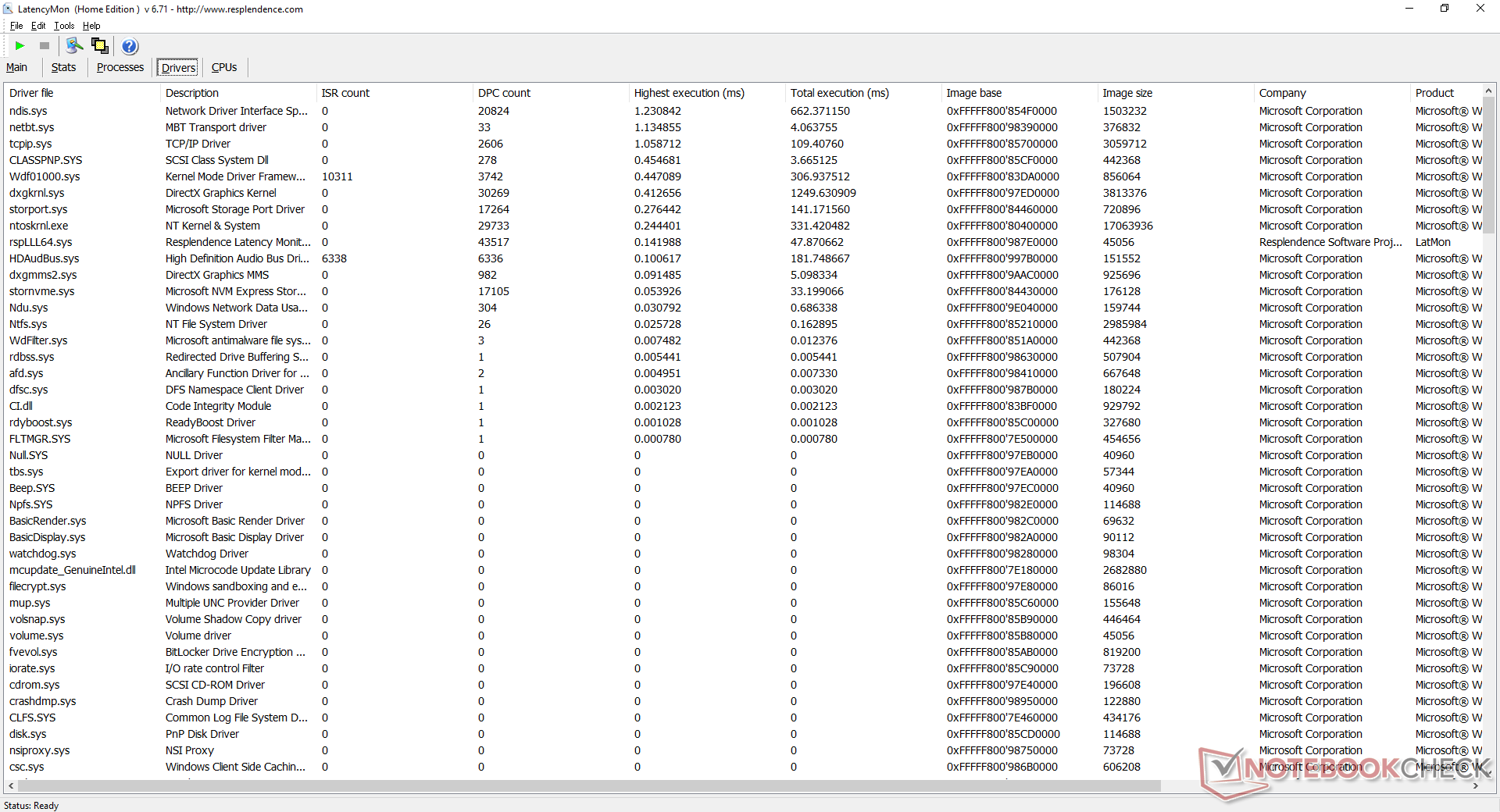
Task: Click the LatencyMon app icon in title bar
Action: [8, 9]
